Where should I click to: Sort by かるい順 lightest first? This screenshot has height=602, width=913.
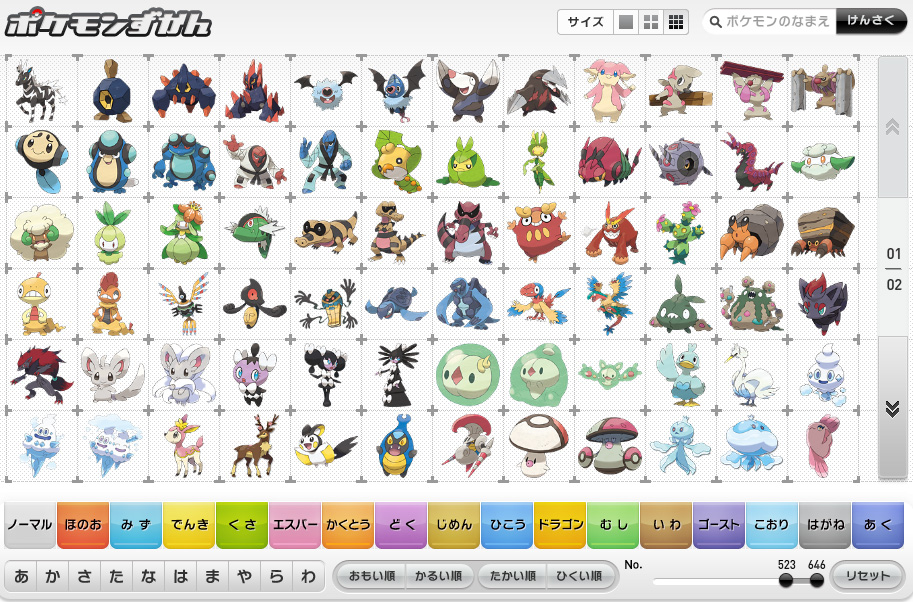pos(438,576)
